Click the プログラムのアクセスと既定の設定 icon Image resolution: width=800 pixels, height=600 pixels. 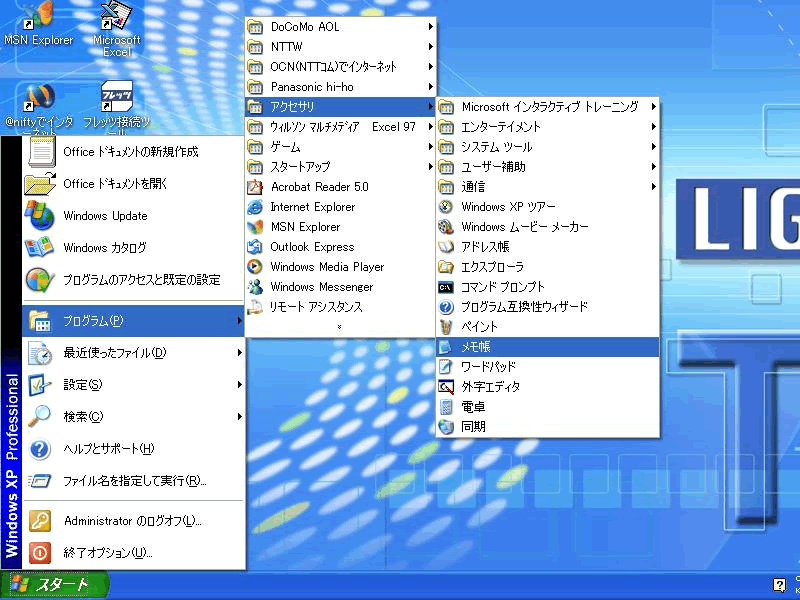point(40,280)
